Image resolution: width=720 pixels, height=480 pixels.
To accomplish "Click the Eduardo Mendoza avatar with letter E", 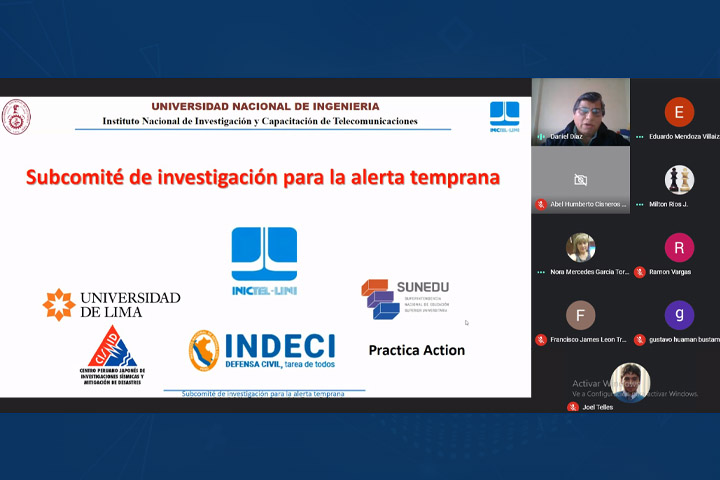I will click(x=679, y=112).
